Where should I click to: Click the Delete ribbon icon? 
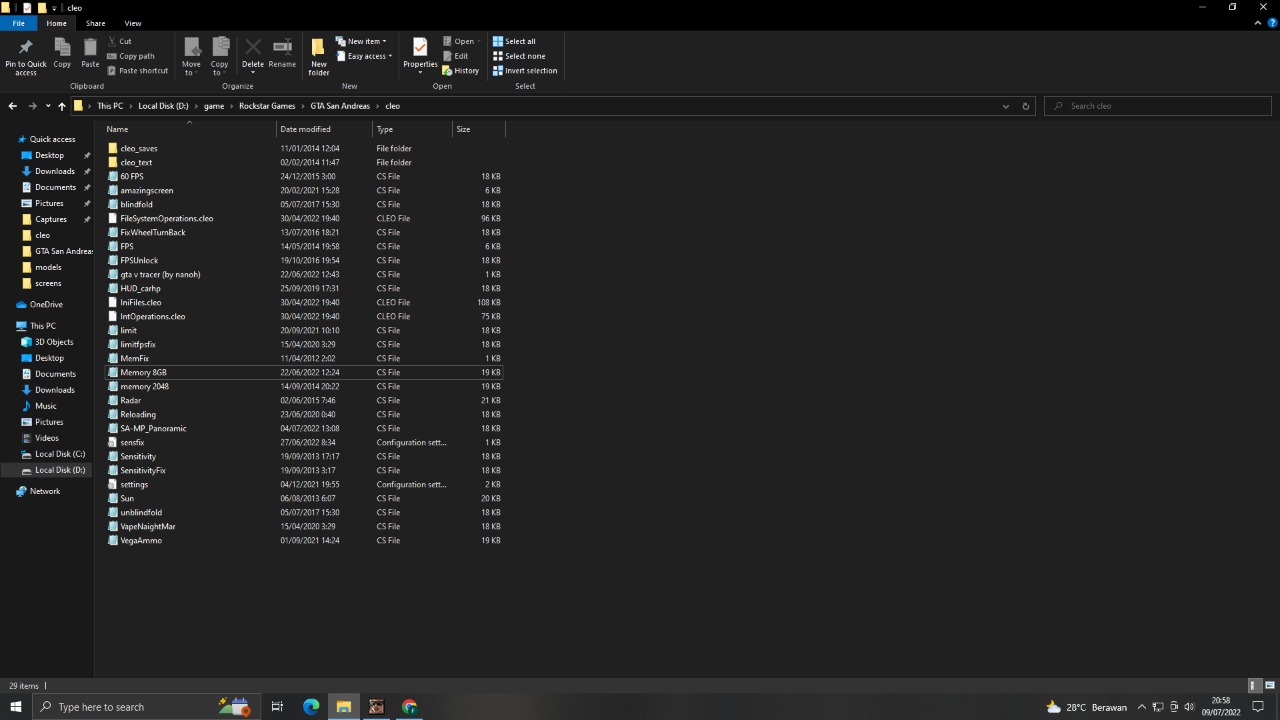tap(253, 54)
